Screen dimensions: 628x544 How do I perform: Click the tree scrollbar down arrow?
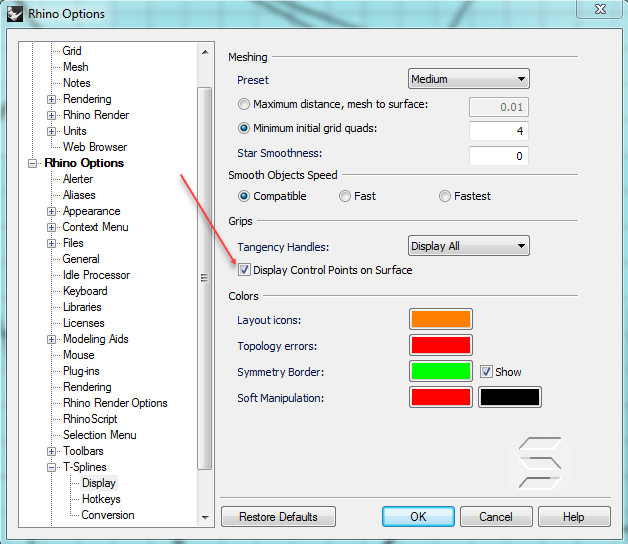(x=205, y=518)
